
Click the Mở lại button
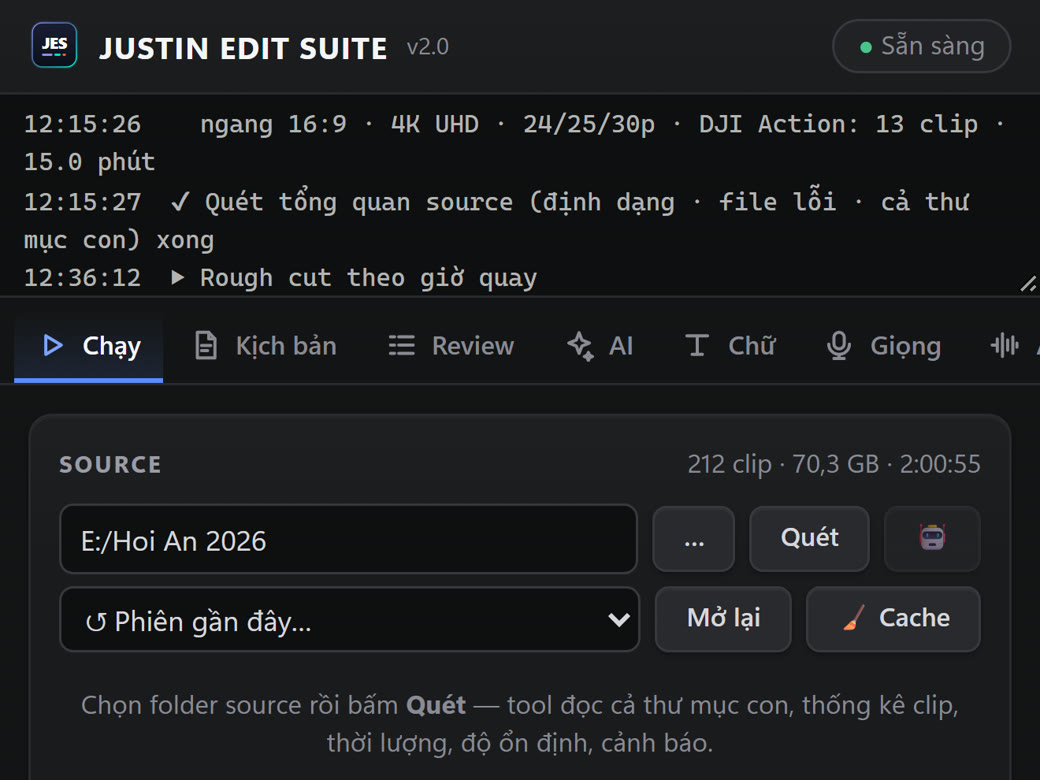click(x=723, y=619)
